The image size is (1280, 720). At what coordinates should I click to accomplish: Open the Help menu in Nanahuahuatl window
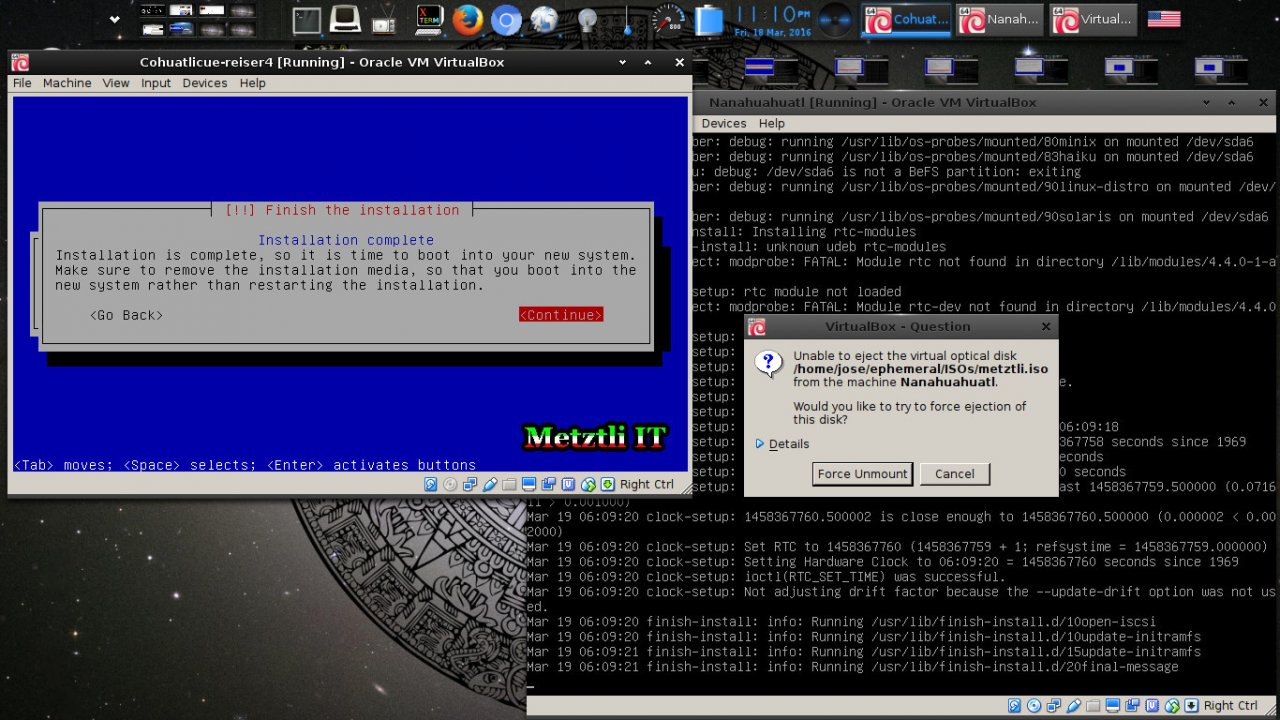(x=772, y=123)
